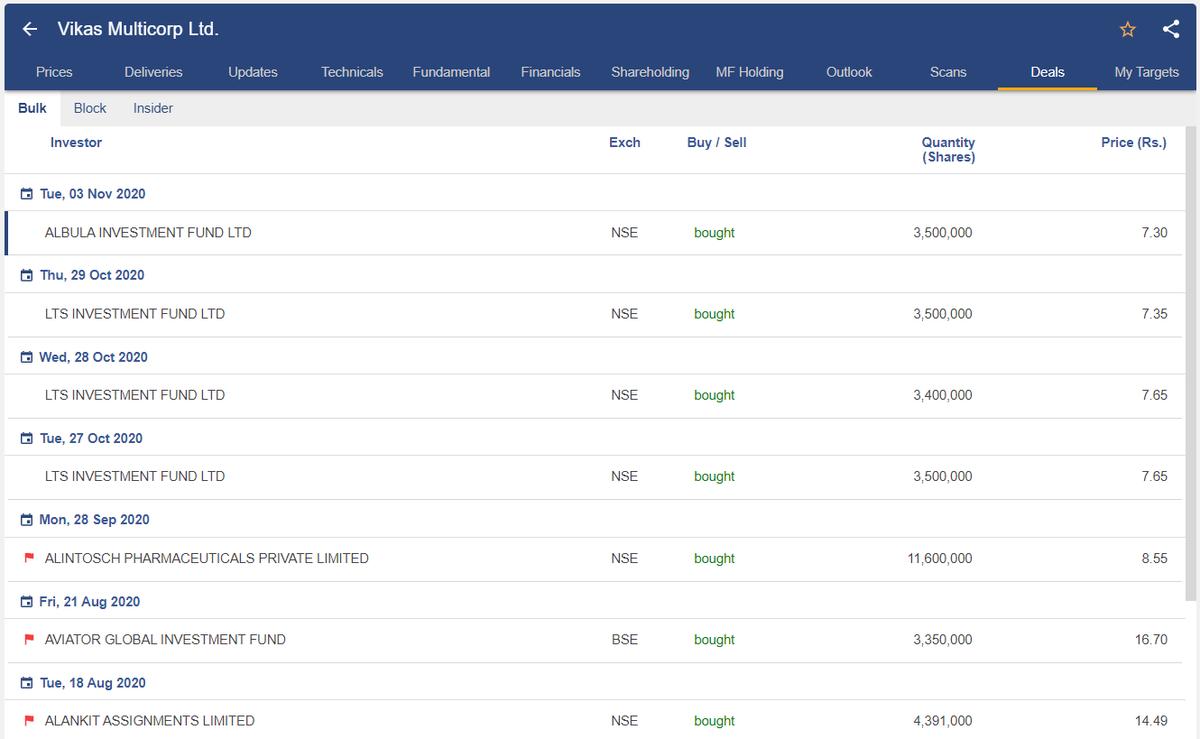Open LTS Investment Fund on 29 Oct 2020
Image resolution: width=1200 pixels, height=739 pixels.
[x=135, y=314]
